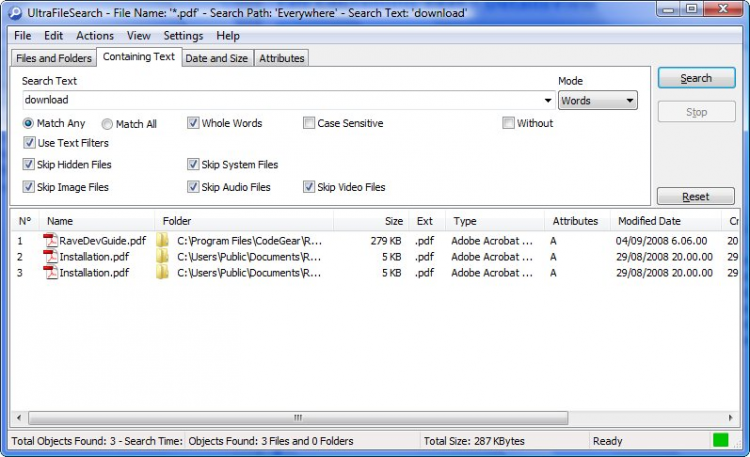The image size is (750, 457).
Task: Enable the Without checkbox
Action: tap(508, 123)
